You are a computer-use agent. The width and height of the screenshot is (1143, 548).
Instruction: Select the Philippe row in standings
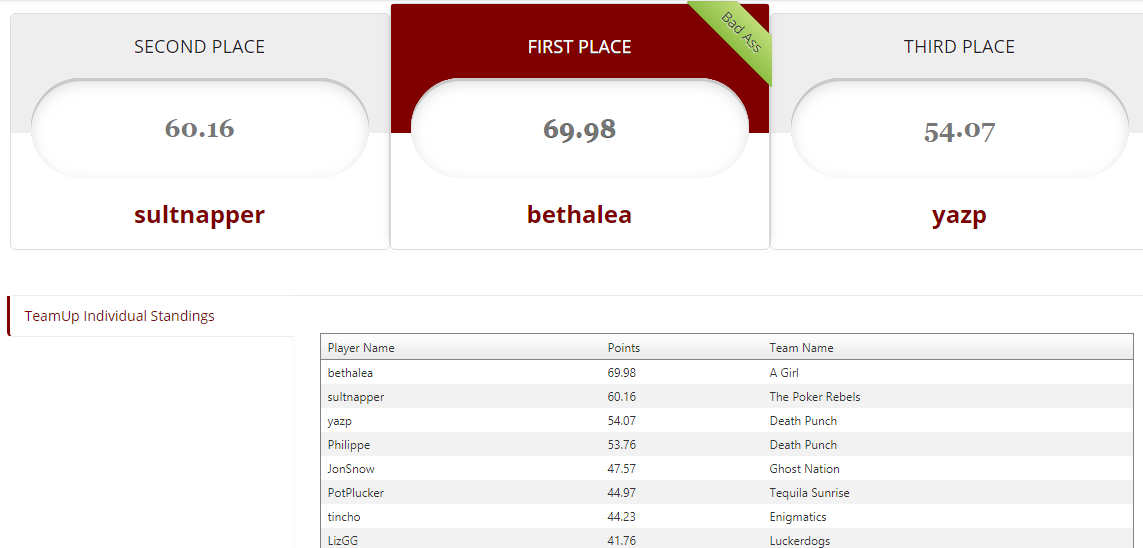pos(727,445)
